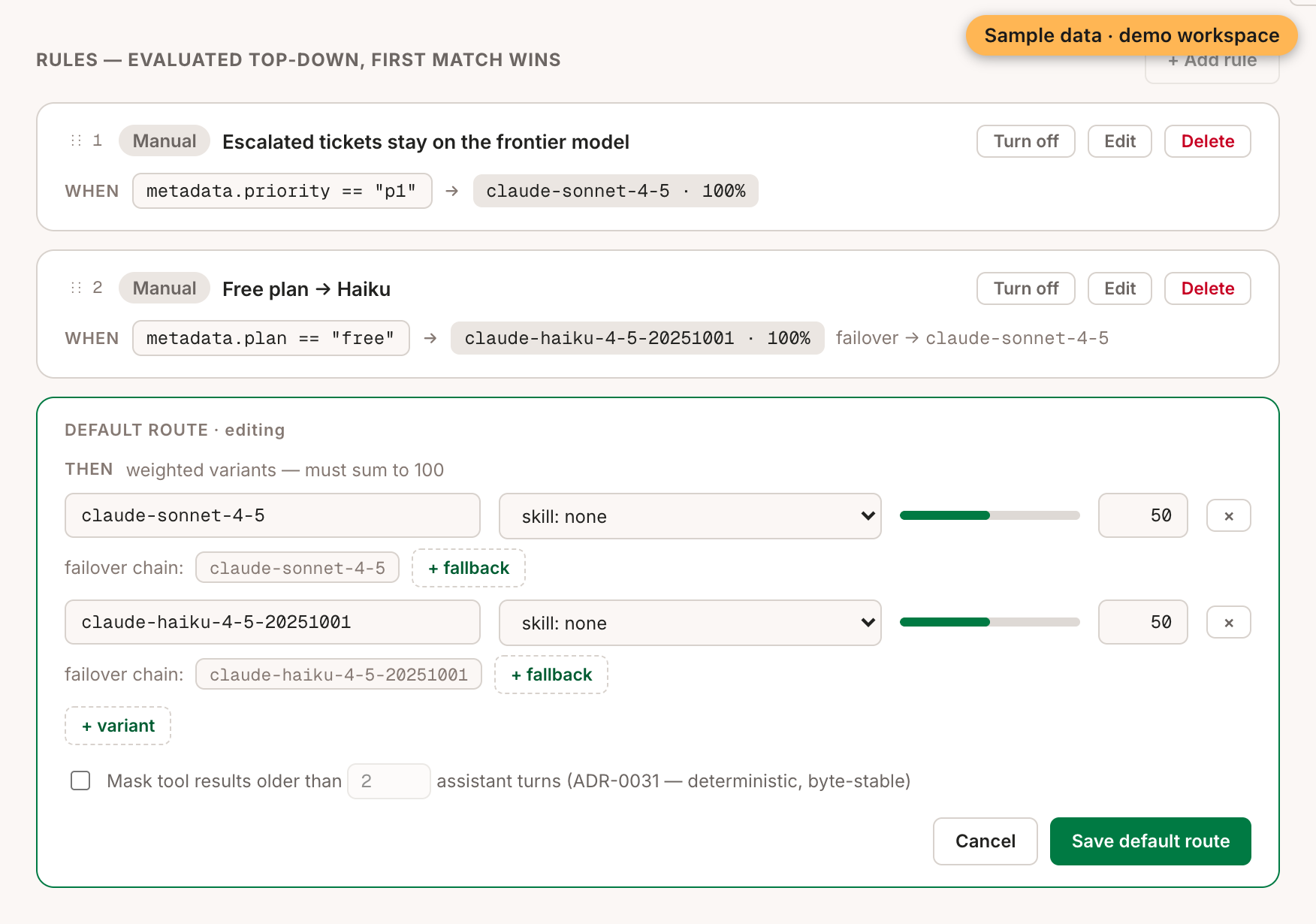
Task: Click assistant turns number field
Action: (388, 781)
